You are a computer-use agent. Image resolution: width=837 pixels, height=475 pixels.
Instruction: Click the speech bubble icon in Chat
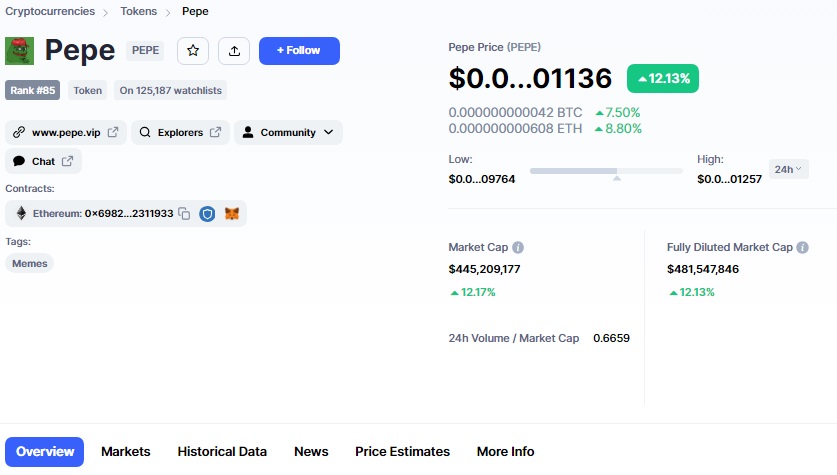[x=19, y=161]
